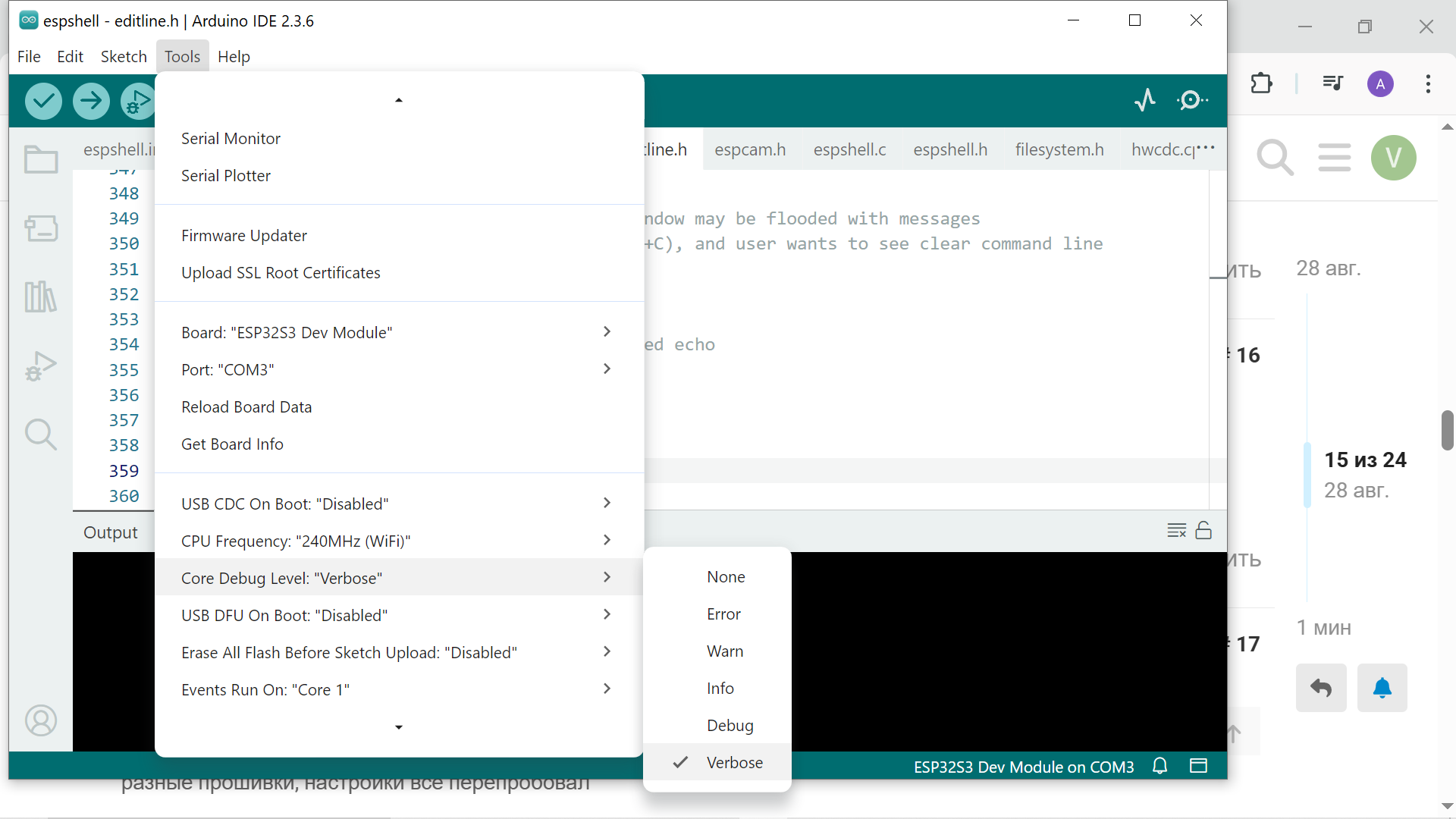Click the menu scroll-up arrow
The height and width of the screenshot is (819, 1456).
point(399,100)
